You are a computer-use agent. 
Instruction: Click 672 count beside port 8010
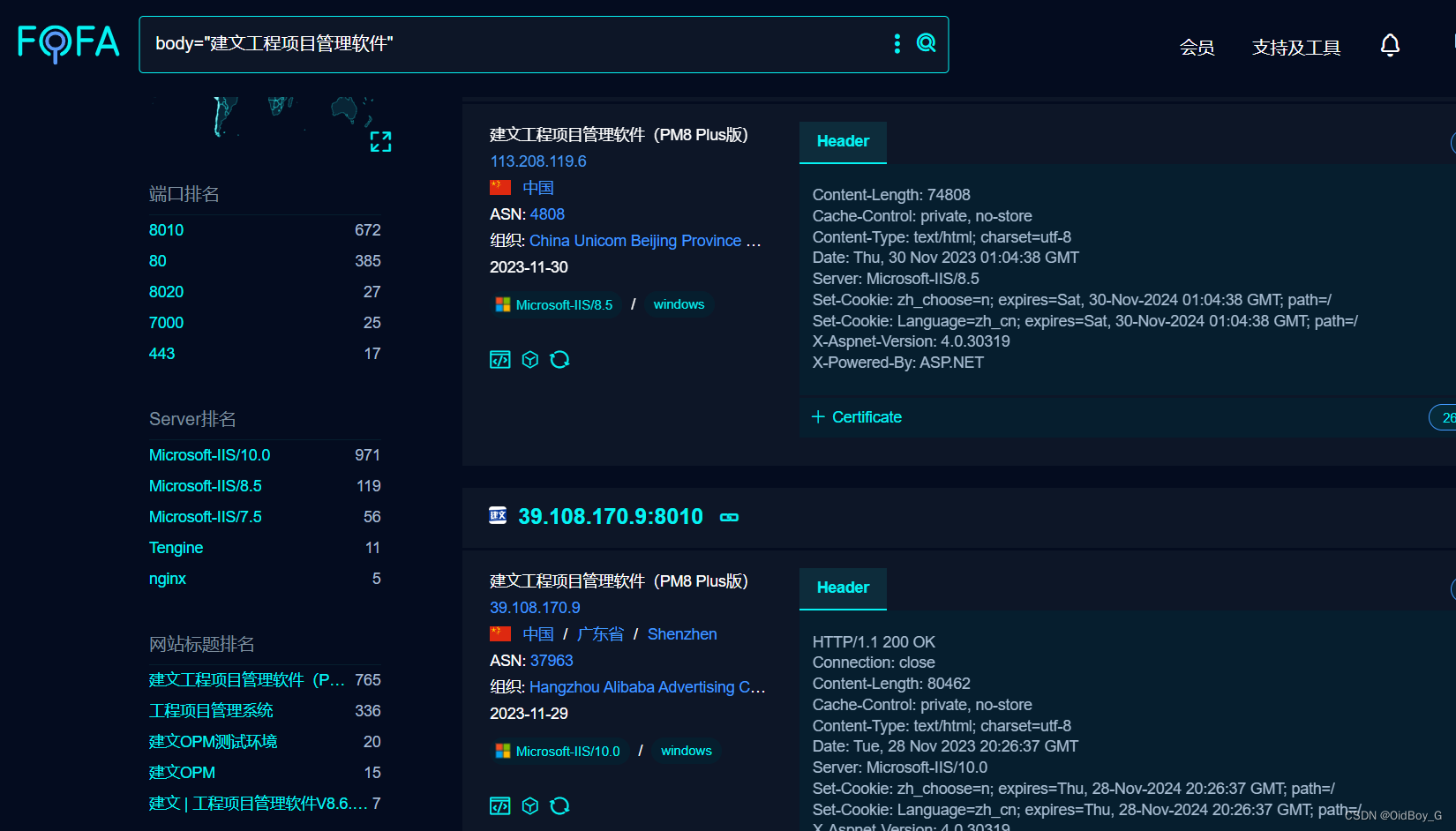368,230
